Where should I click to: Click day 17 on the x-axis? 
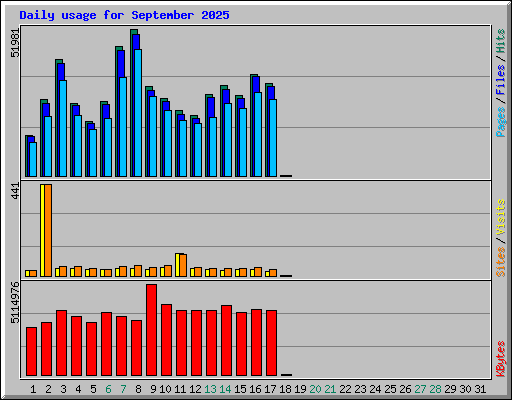pos(270,389)
